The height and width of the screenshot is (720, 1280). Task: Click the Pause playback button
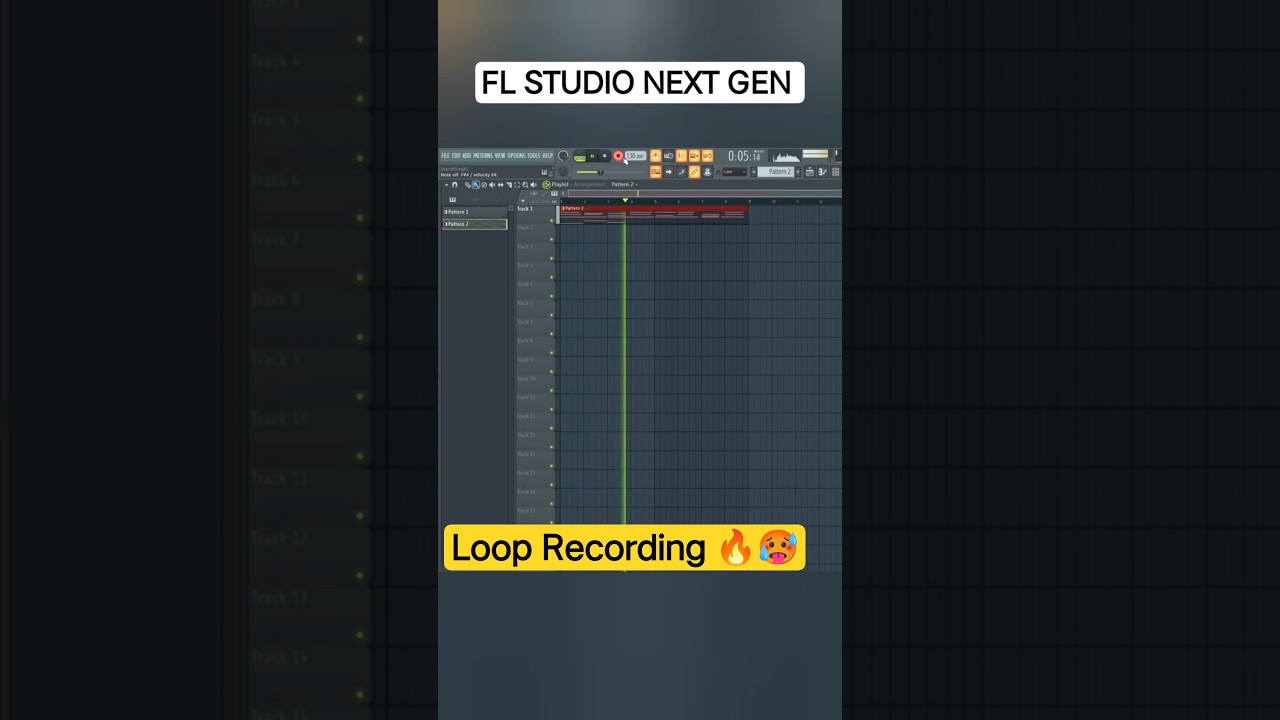click(592, 156)
